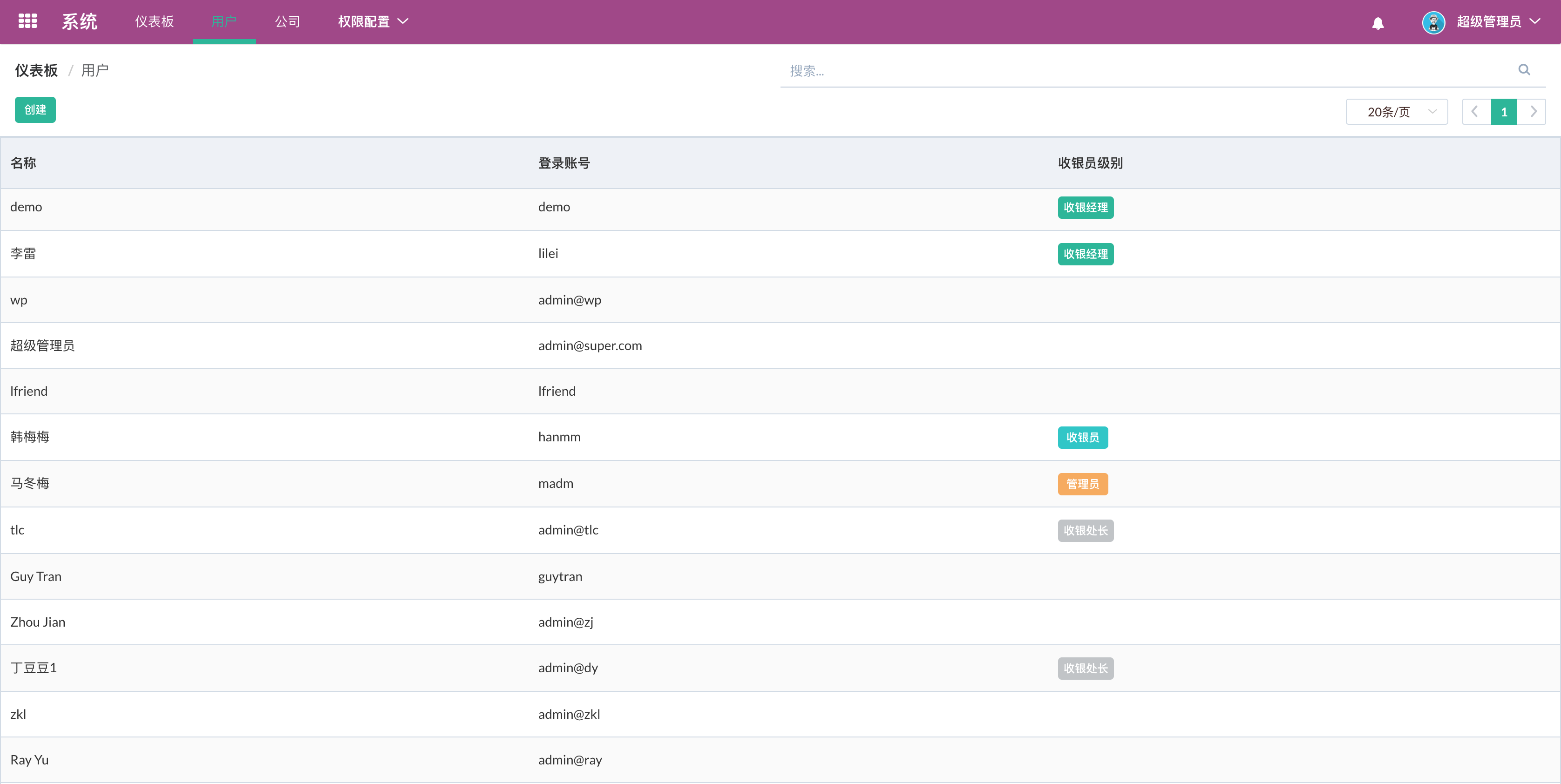Click the 收银处长 tag in tlc row
This screenshot has width=1561, height=784.
[1086, 531]
